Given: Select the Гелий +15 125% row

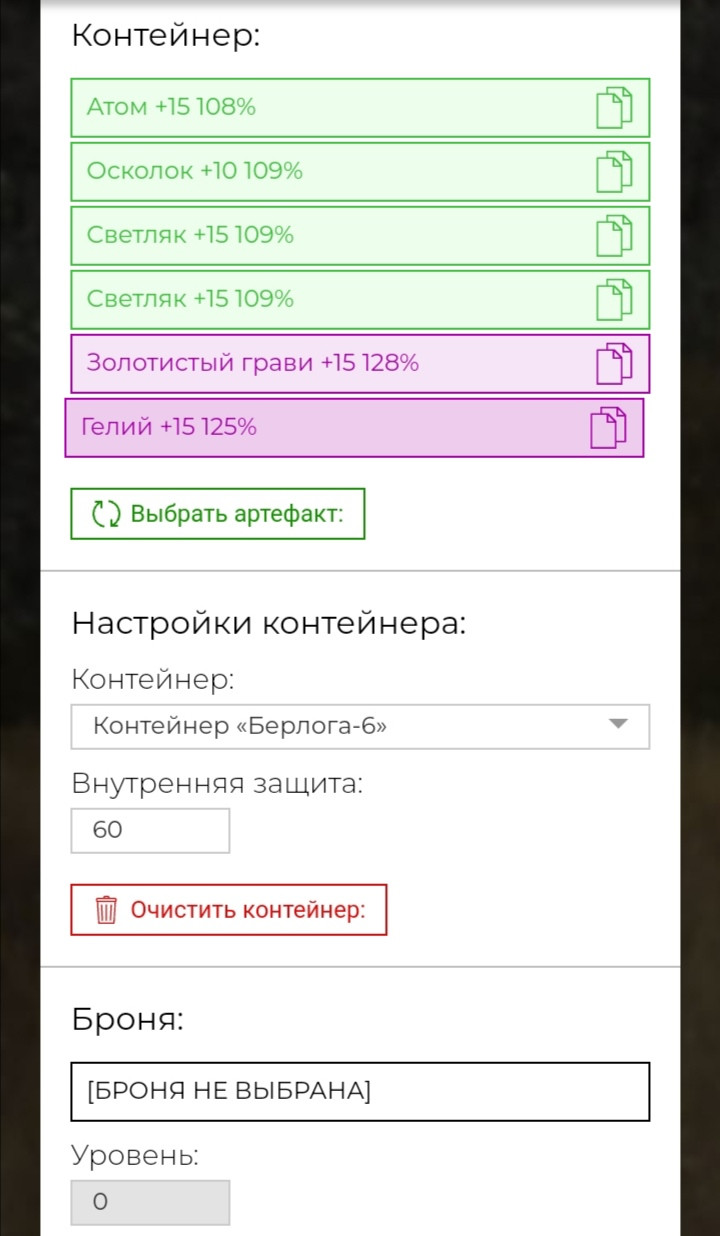Looking at the screenshot, I should point(354,428).
